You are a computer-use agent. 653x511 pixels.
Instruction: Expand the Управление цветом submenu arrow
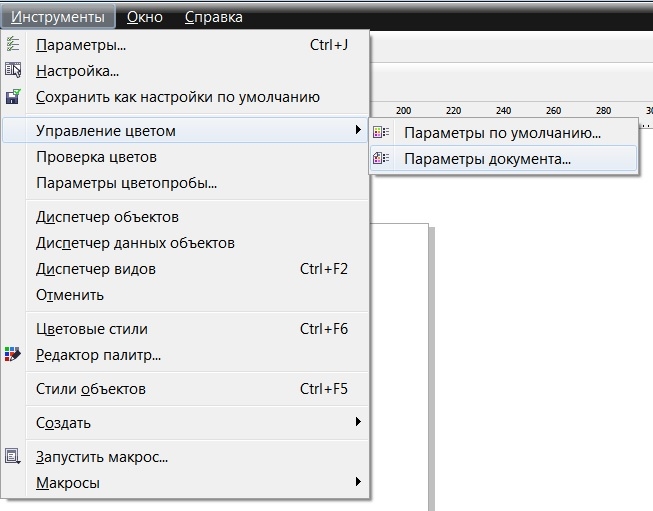click(358, 131)
